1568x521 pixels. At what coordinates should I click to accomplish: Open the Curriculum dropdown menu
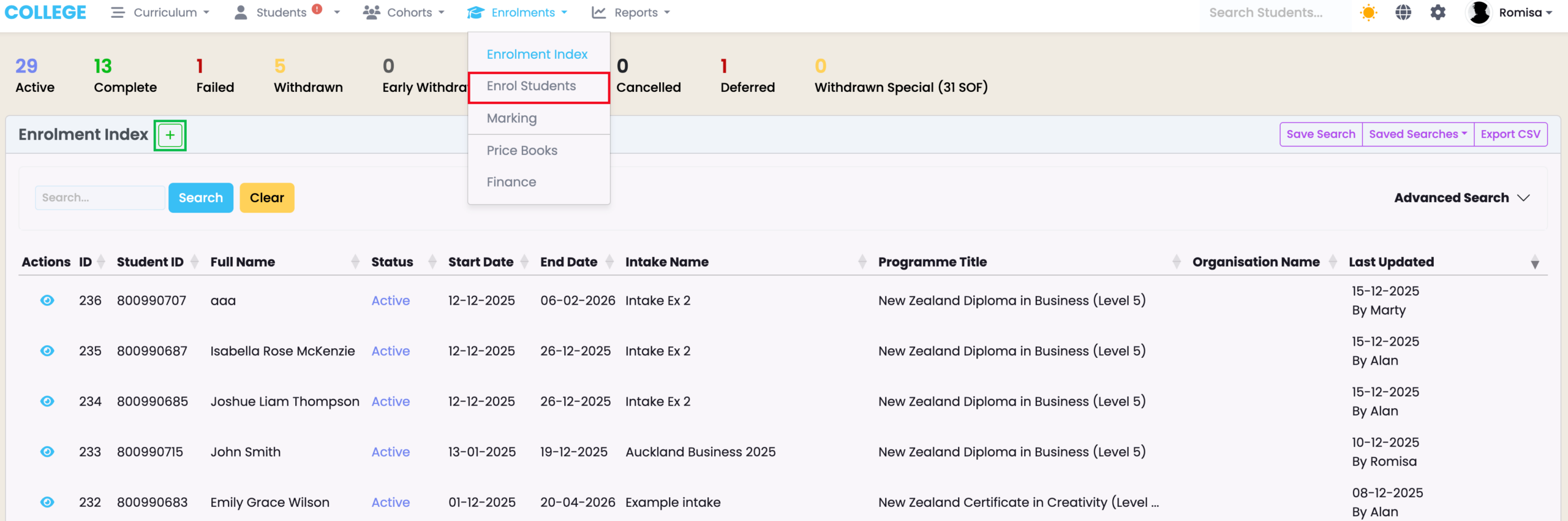pos(160,13)
